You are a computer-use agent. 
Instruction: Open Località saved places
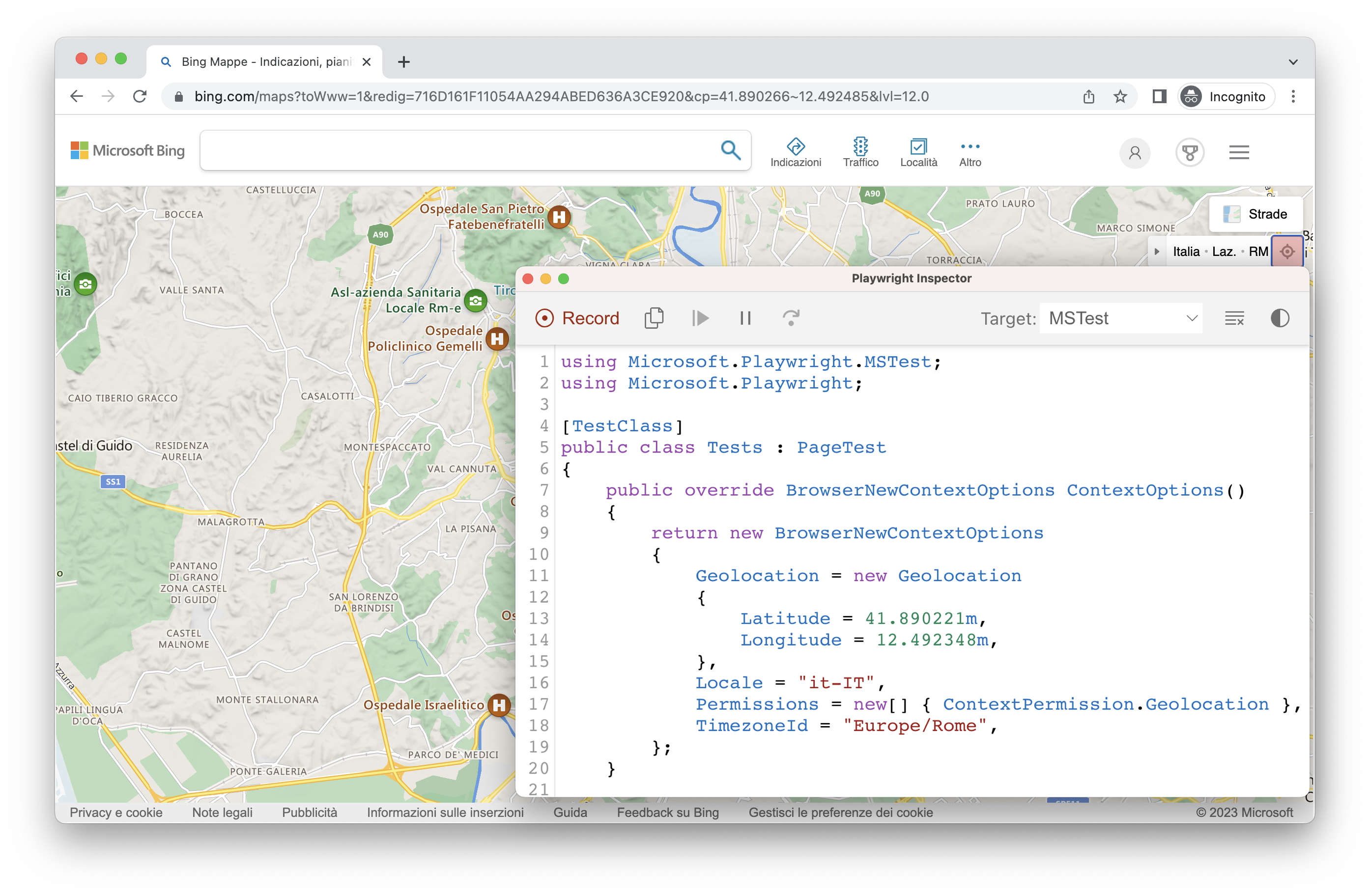tap(919, 152)
